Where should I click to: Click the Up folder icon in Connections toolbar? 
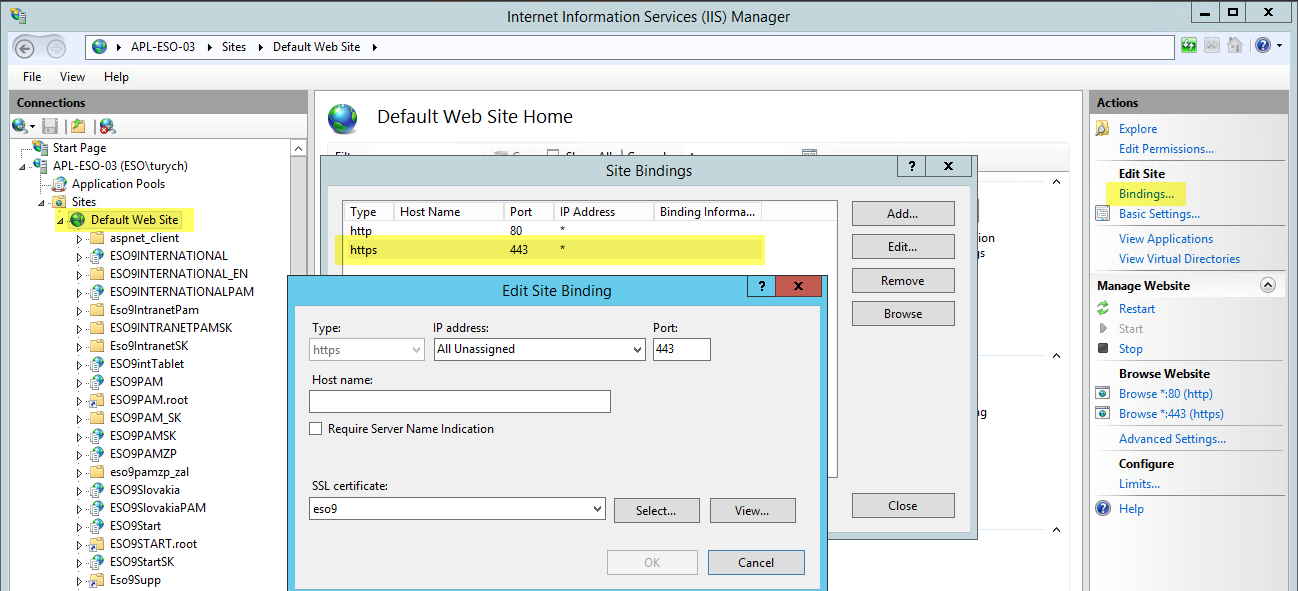(x=78, y=126)
